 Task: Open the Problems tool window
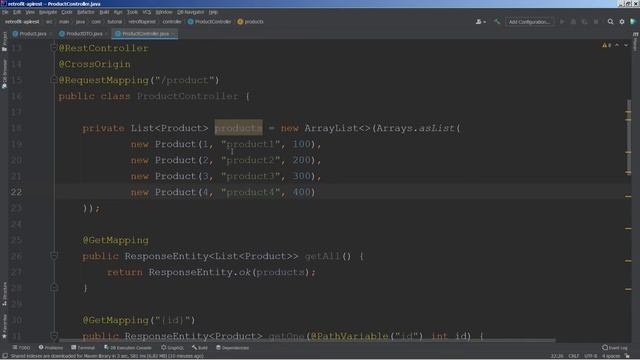[x=51, y=348]
